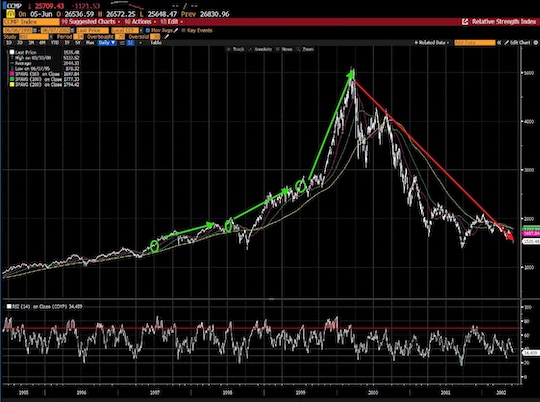This screenshot has width=540, height=402.
Task: Select the YTD range tab
Action: click(54, 43)
